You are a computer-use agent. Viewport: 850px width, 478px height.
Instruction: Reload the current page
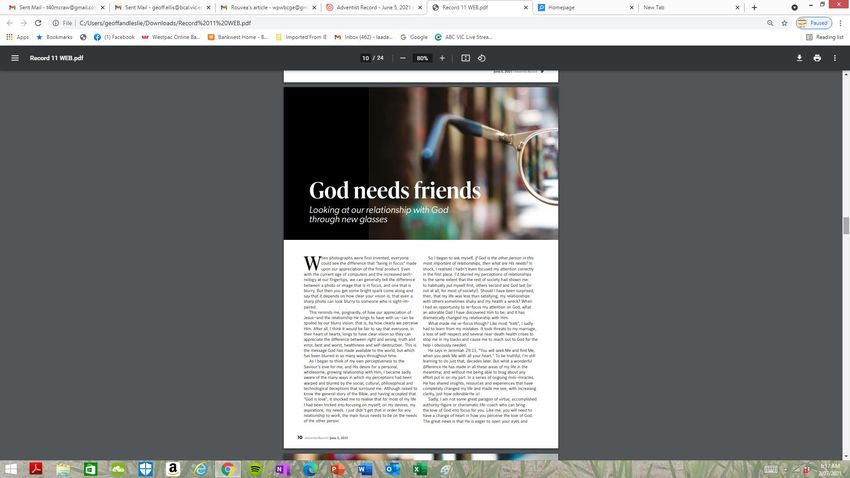tap(38, 23)
